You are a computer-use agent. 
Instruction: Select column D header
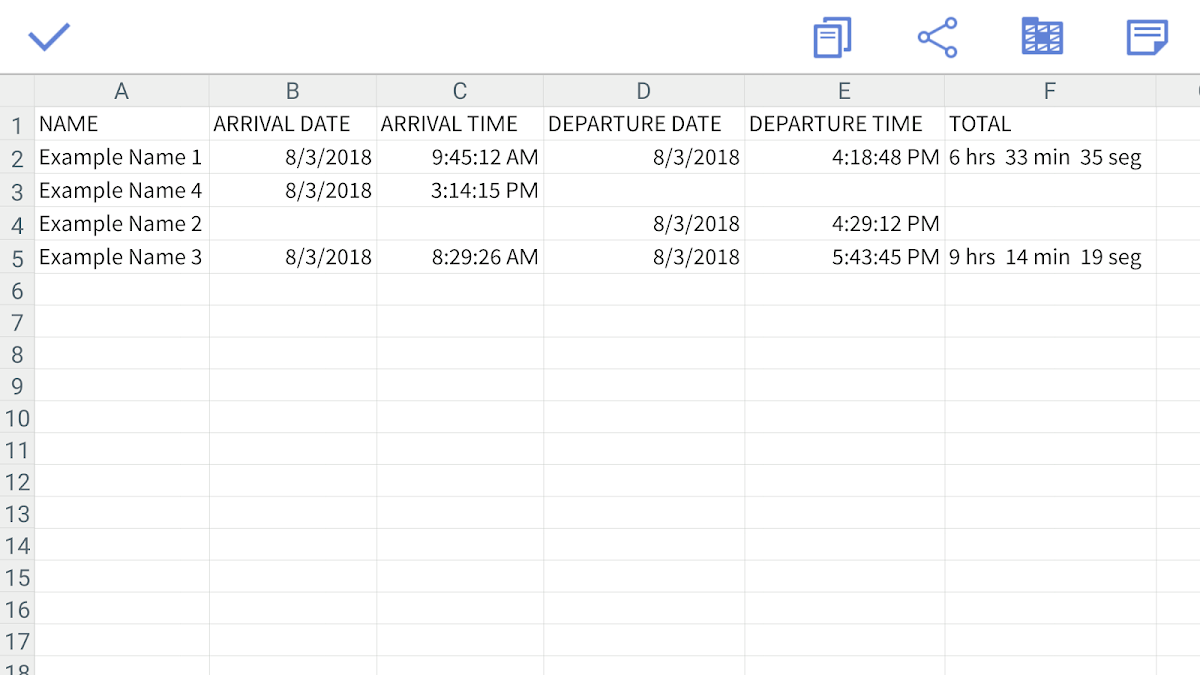(x=643, y=91)
